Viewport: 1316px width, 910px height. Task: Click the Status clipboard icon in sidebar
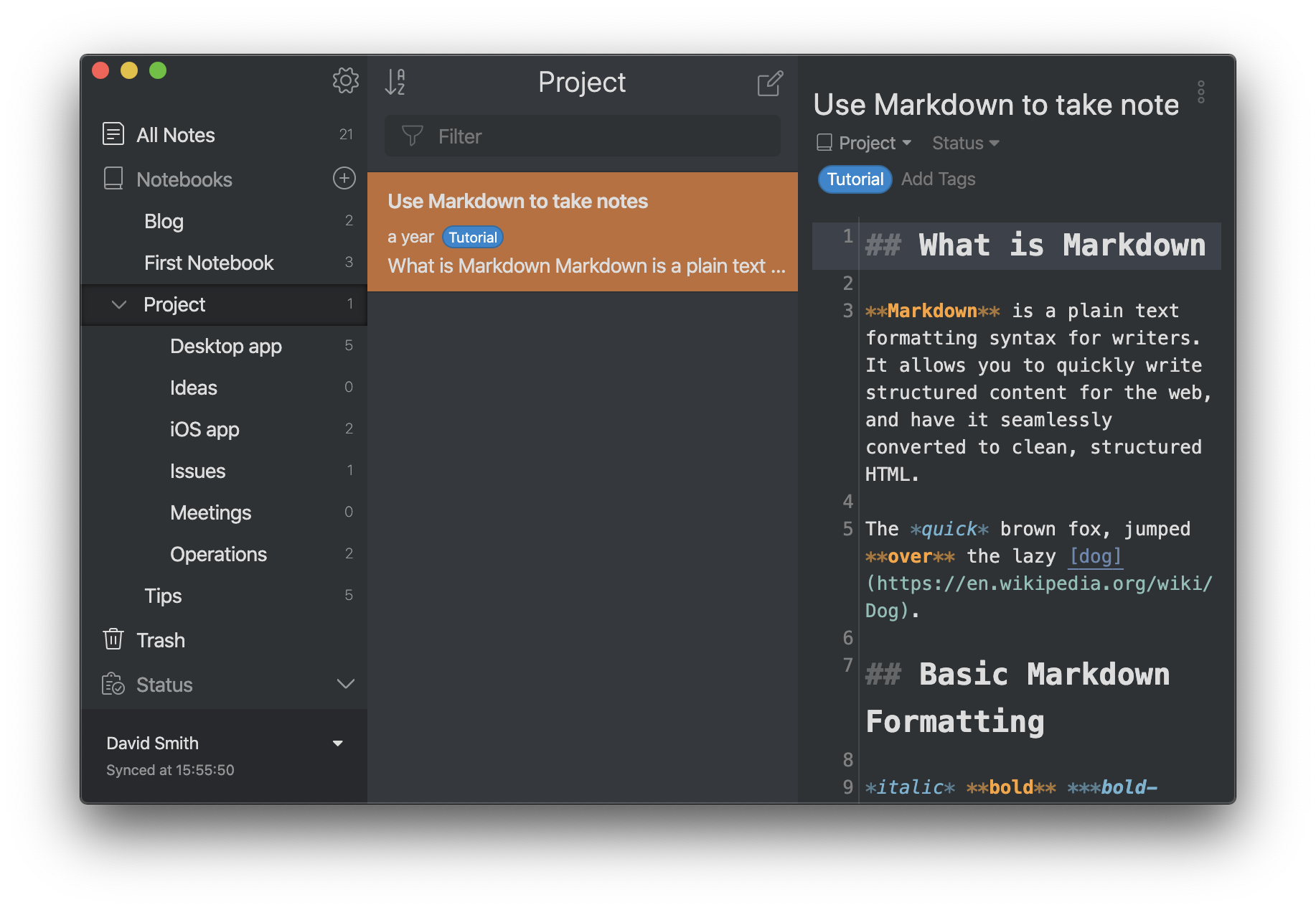pyautogui.click(x=113, y=684)
